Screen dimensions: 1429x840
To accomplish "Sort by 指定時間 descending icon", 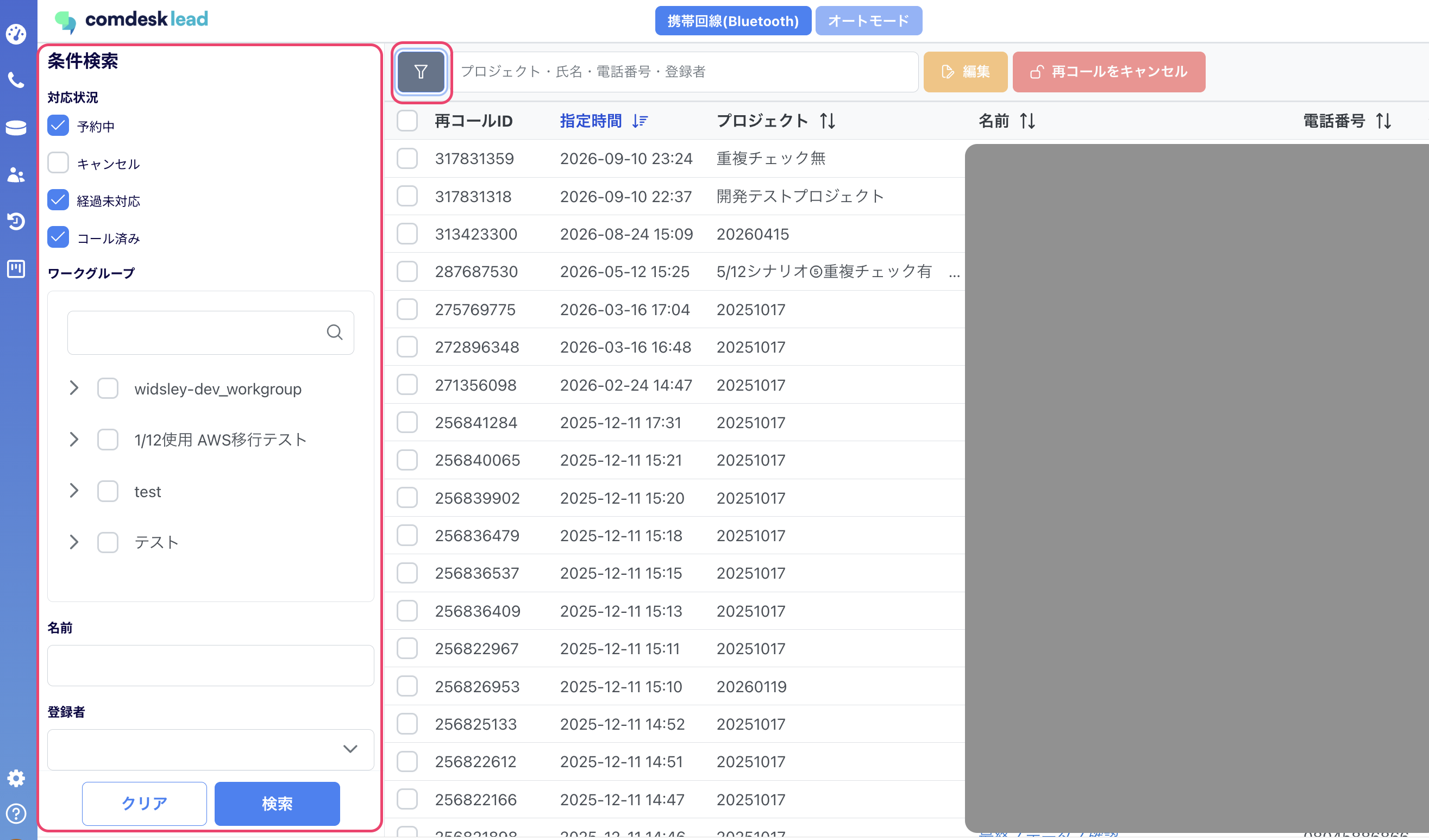I will coord(640,121).
